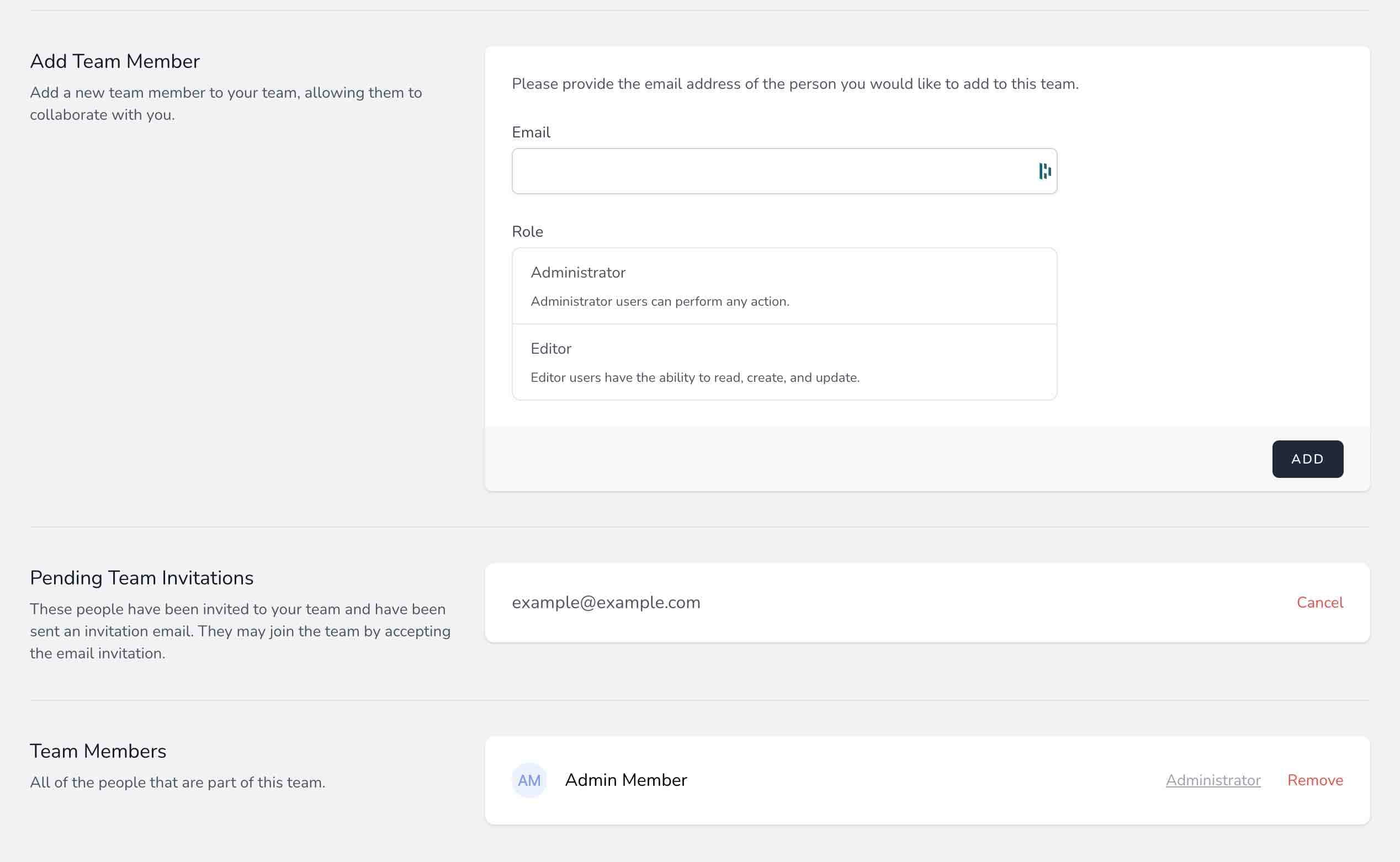The width and height of the screenshot is (1400, 862).
Task: Choose the role allowing read, create, and update
Action: 784,362
